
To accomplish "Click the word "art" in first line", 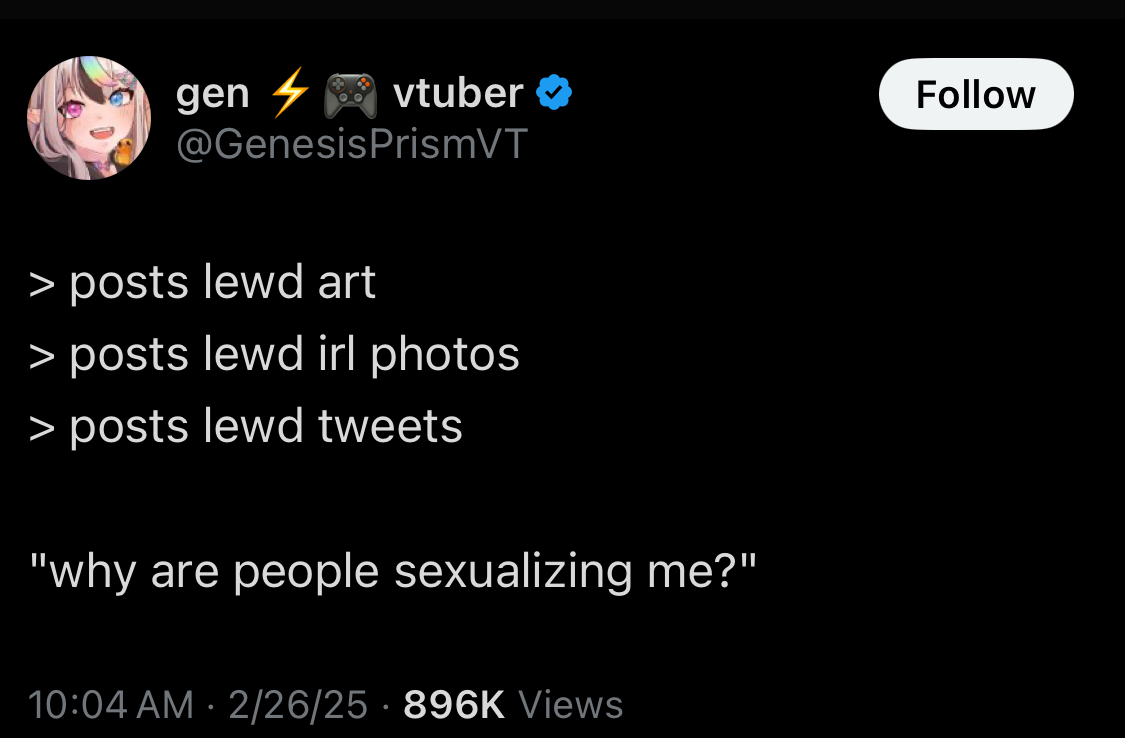I will point(347,283).
